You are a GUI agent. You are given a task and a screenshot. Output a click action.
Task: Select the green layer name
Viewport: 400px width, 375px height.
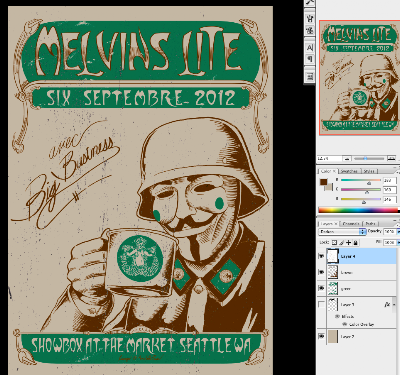click(346, 289)
